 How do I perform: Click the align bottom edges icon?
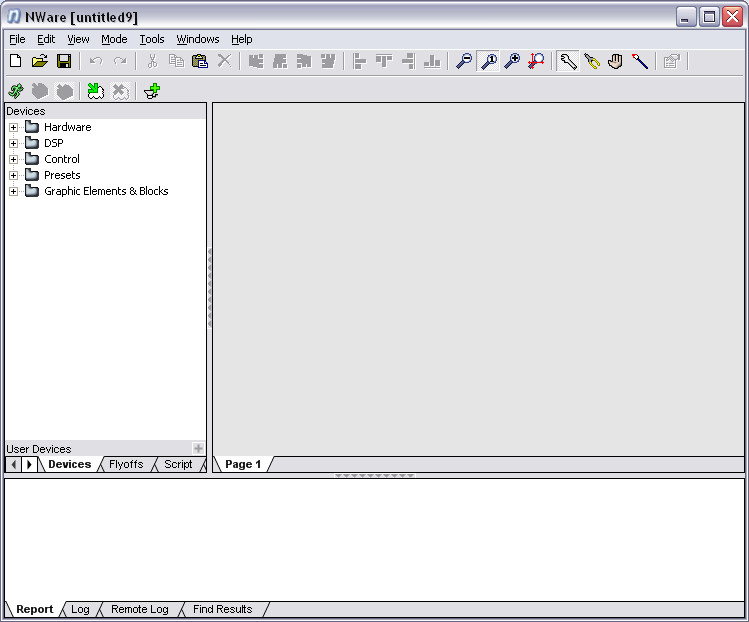click(432, 61)
